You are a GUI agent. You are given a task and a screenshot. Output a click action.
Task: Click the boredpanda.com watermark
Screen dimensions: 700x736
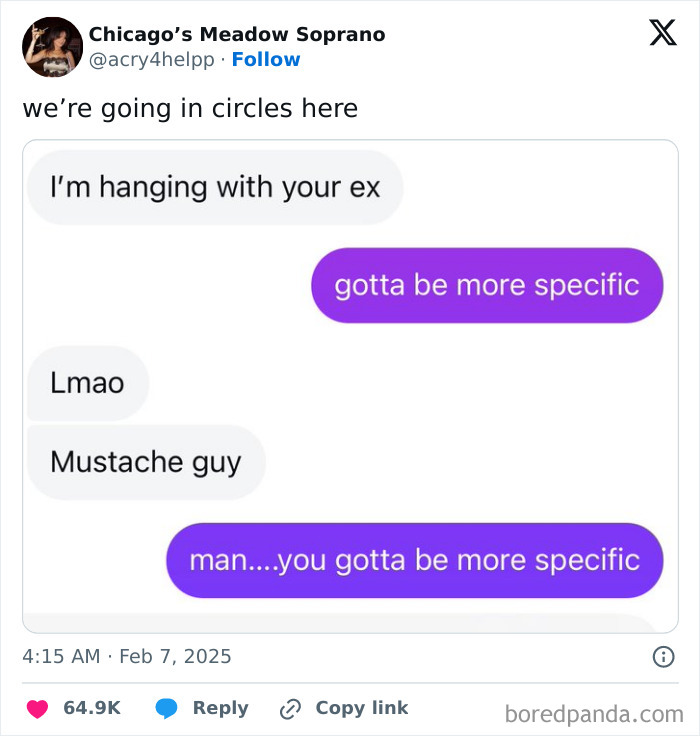click(x=594, y=714)
